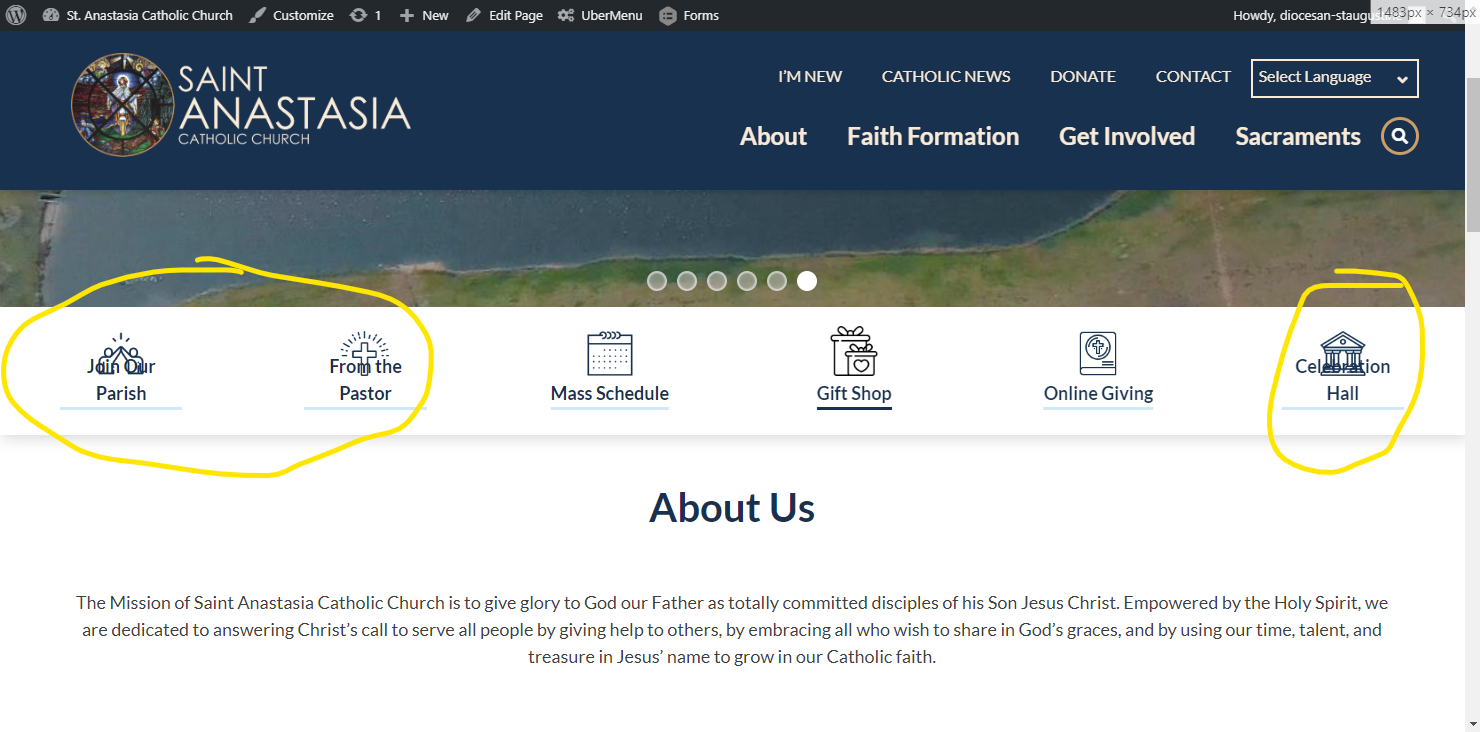Viewport: 1480px width, 732px height.
Task: Click the Mass Schedule calendar icon
Action: [x=609, y=353]
